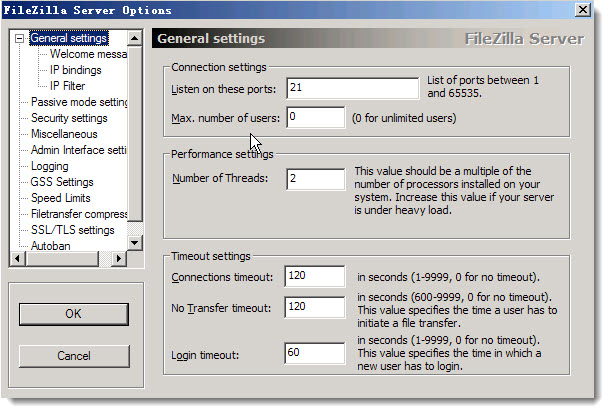Close the FileZilla Server Options dialog

click(583, 10)
